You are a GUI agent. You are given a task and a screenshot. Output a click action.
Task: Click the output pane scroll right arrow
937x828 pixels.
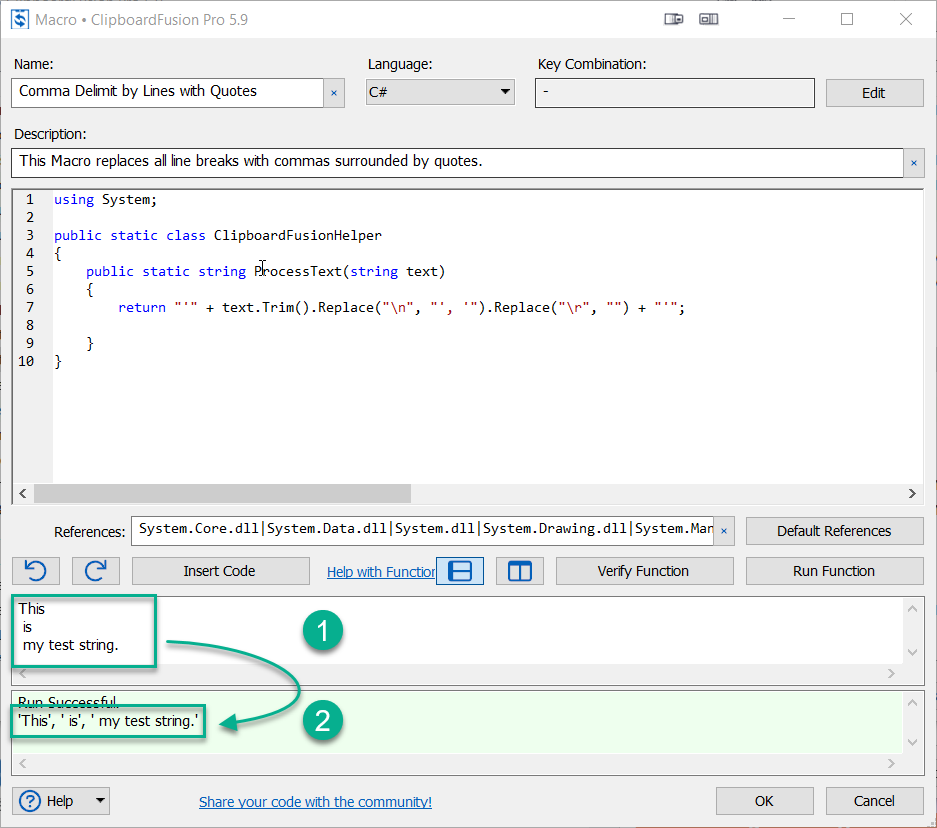(x=892, y=763)
